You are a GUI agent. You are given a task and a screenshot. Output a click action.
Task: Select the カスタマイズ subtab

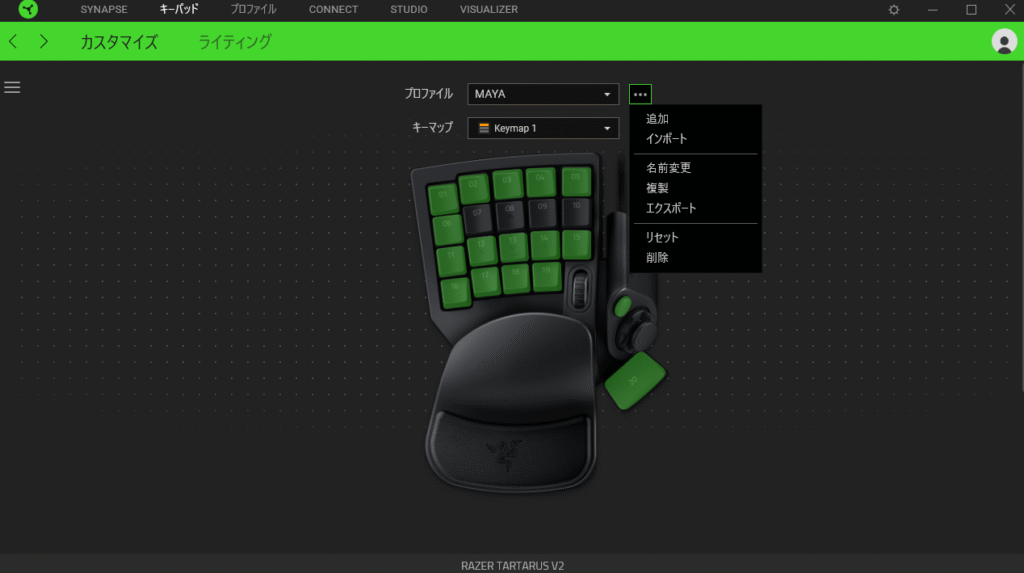tap(119, 42)
